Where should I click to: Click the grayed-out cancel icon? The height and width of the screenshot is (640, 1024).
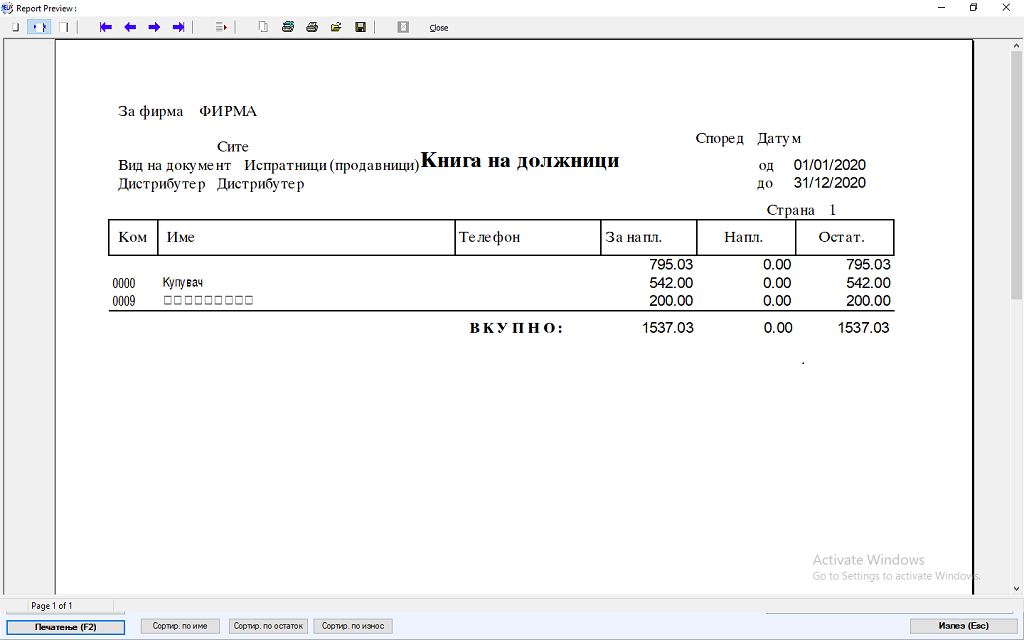[403, 27]
